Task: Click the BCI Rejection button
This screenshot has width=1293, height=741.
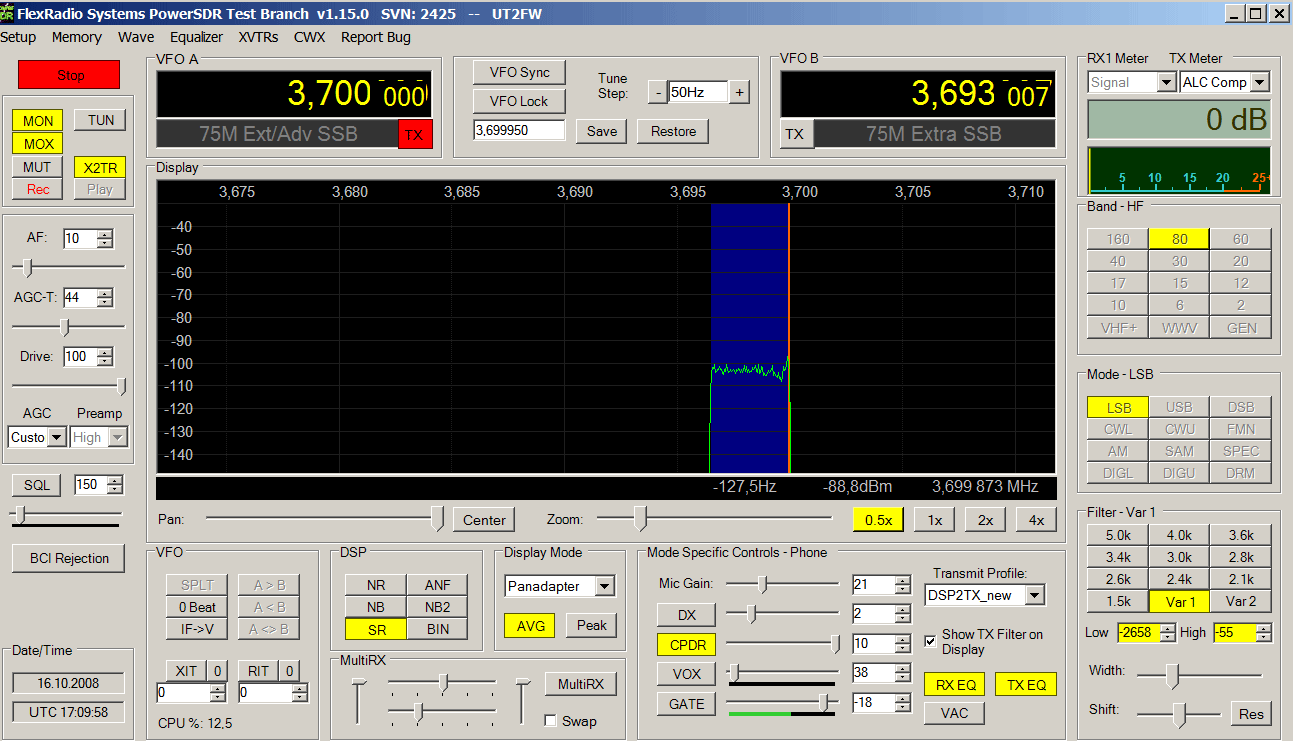Action: click(x=69, y=558)
